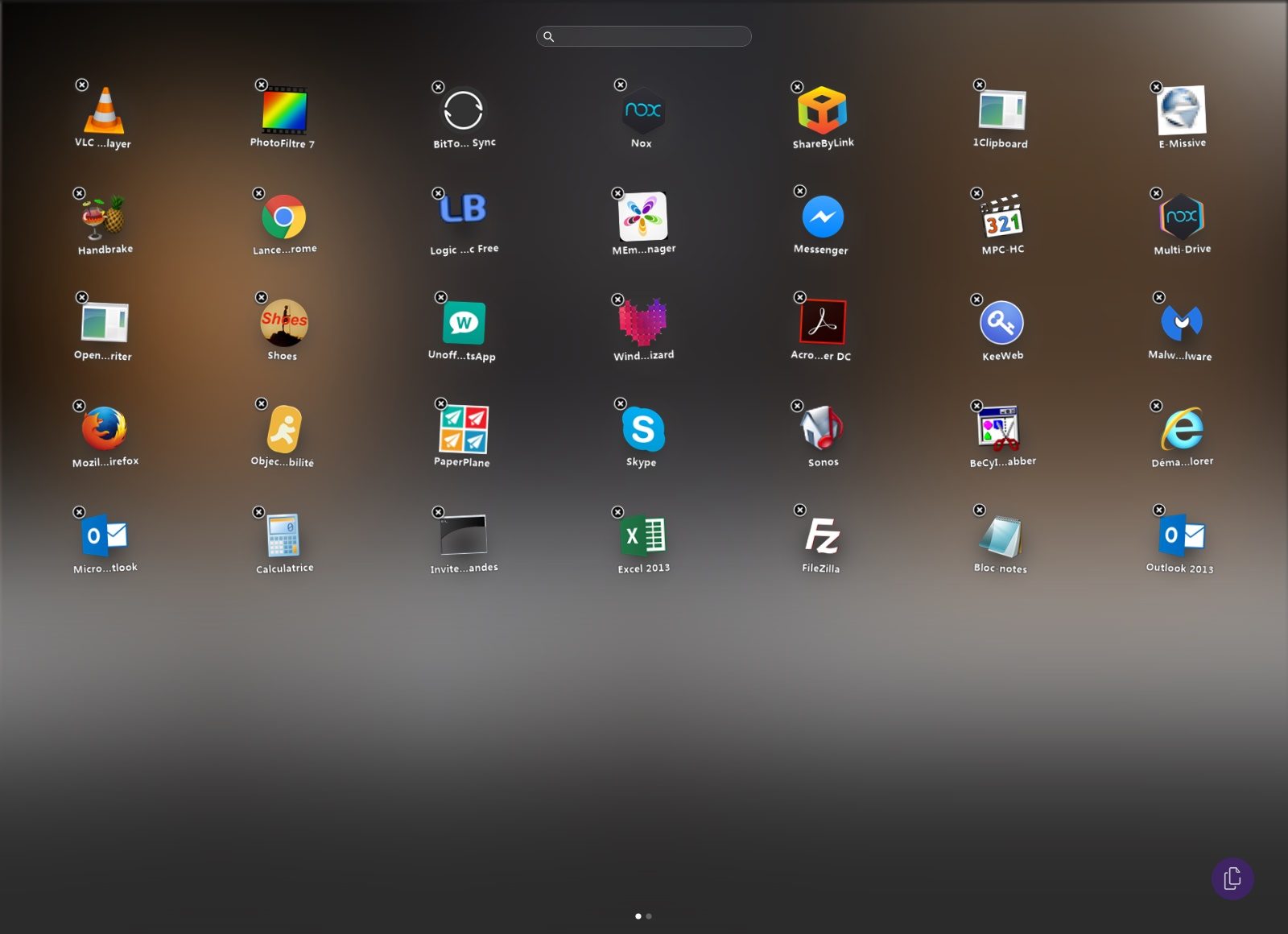Click the X badge on Outlook 2013
Screen dimensions: 1288x934
click(1158, 510)
